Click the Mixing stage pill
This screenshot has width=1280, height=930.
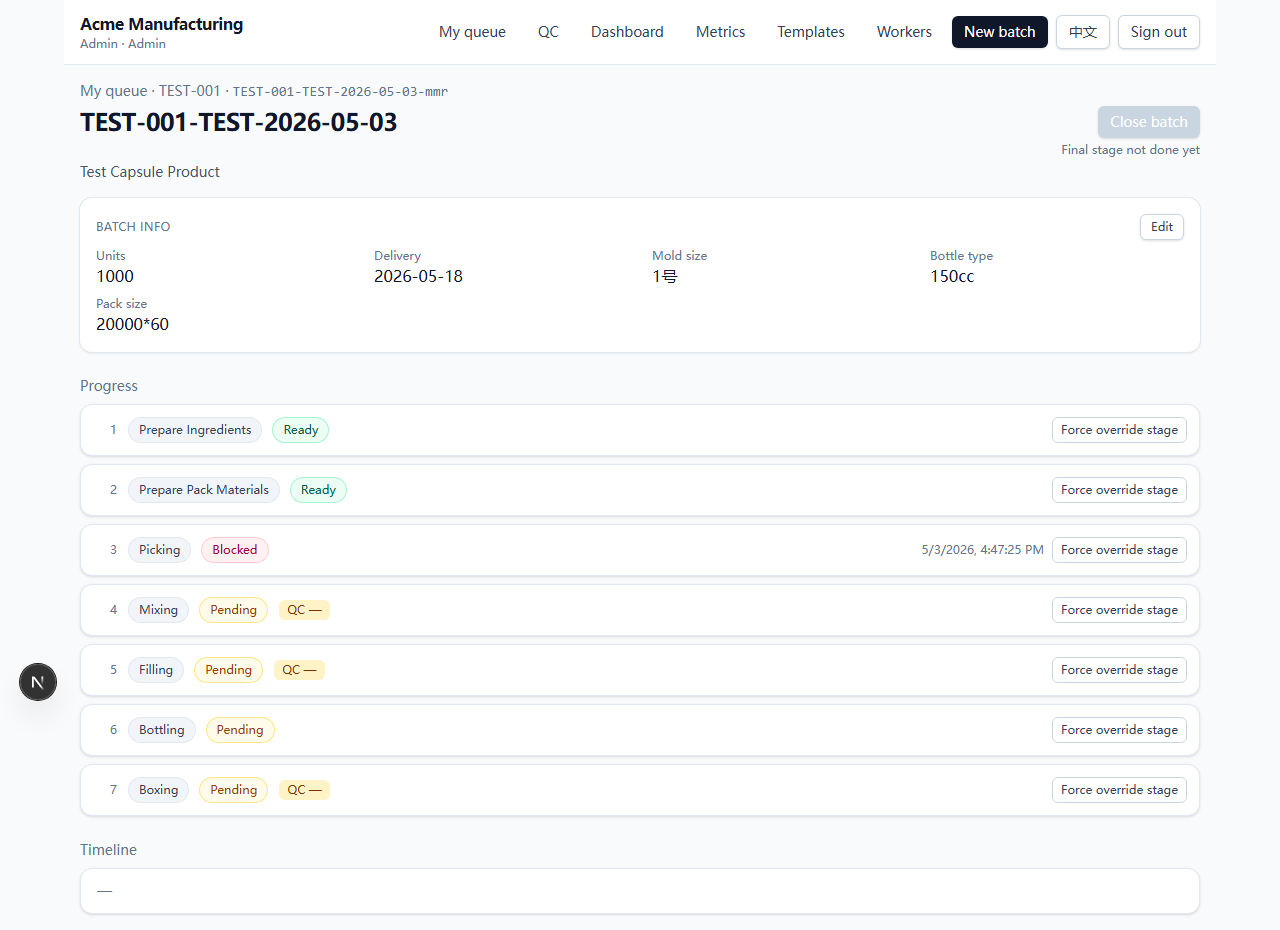158,610
